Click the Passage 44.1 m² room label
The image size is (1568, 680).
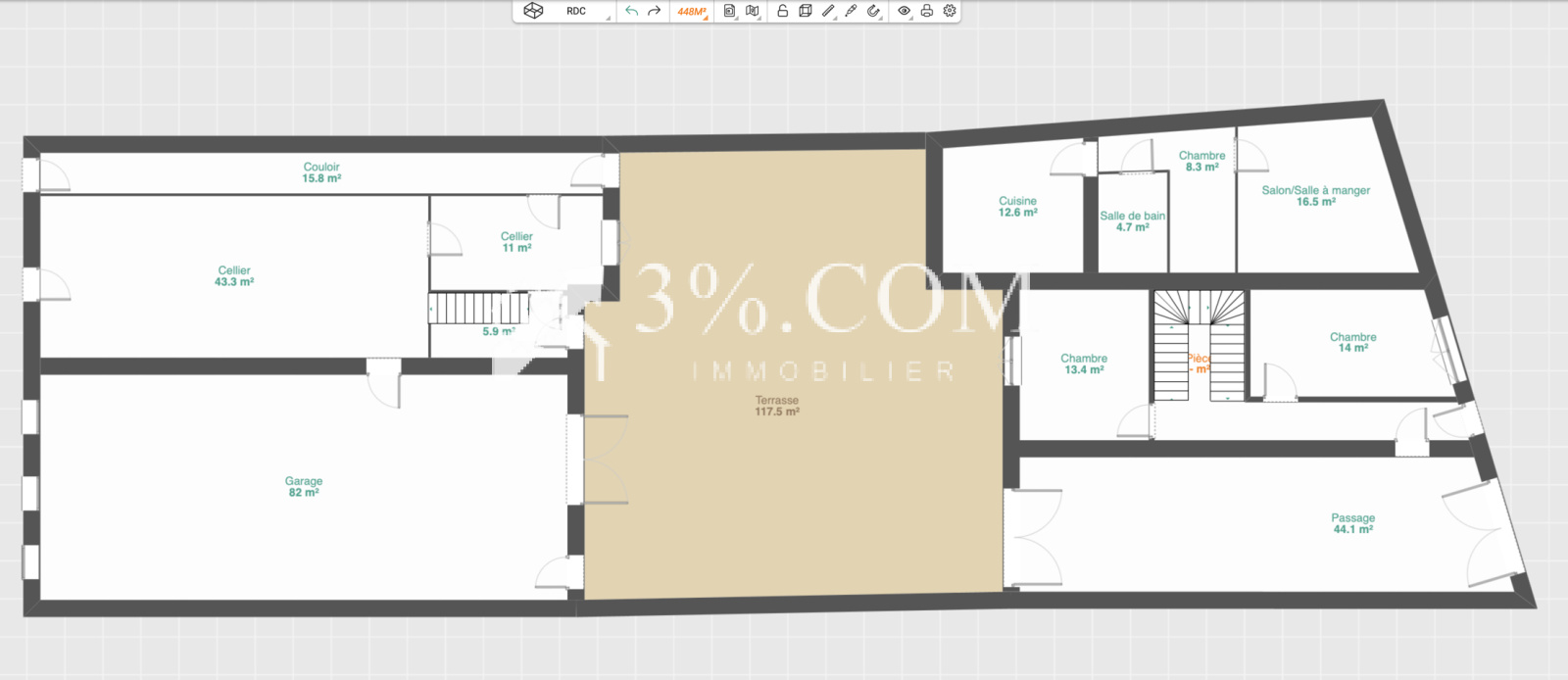[x=1352, y=523]
